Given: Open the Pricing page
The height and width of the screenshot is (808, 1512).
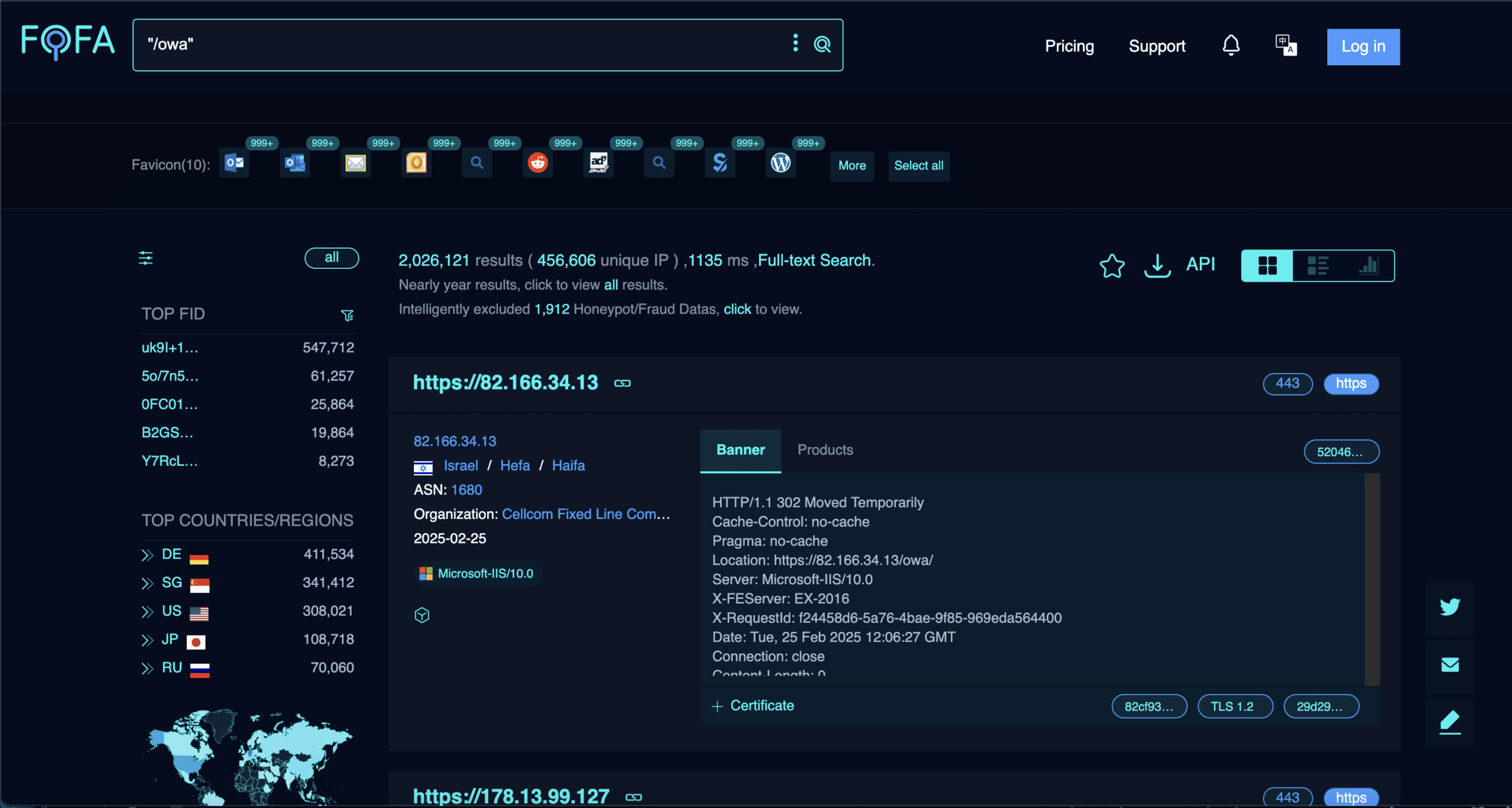Looking at the screenshot, I should tap(1069, 46).
